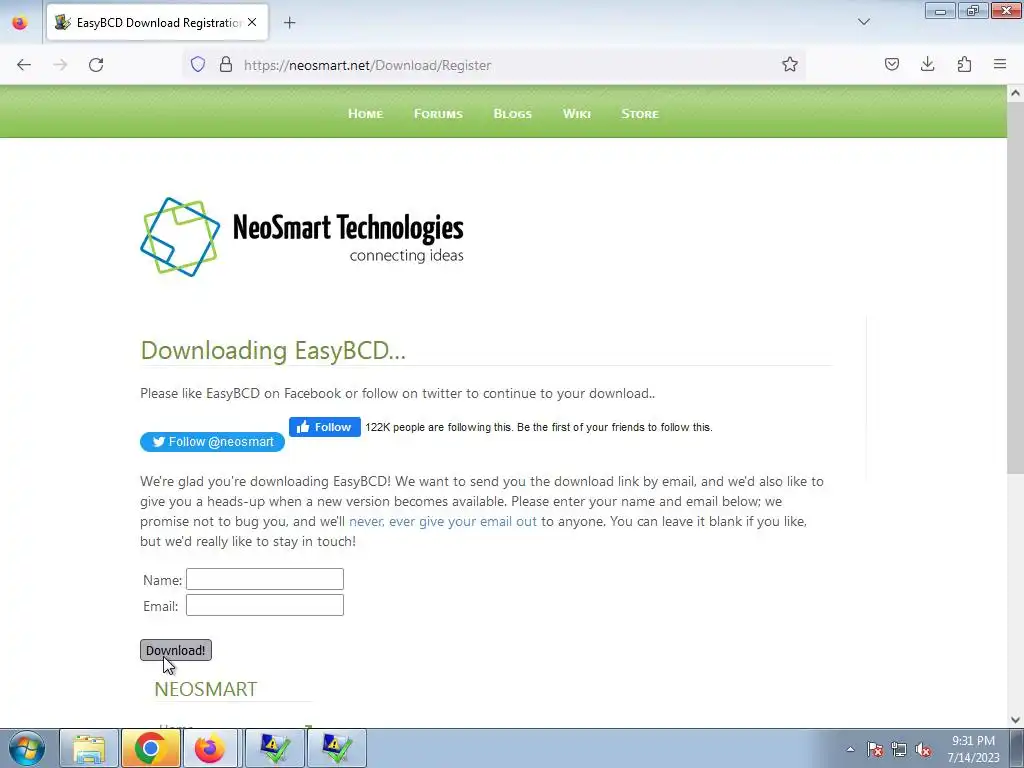This screenshot has width=1024, height=768.
Task: Open the Blogs navigation item
Action: tap(513, 114)
